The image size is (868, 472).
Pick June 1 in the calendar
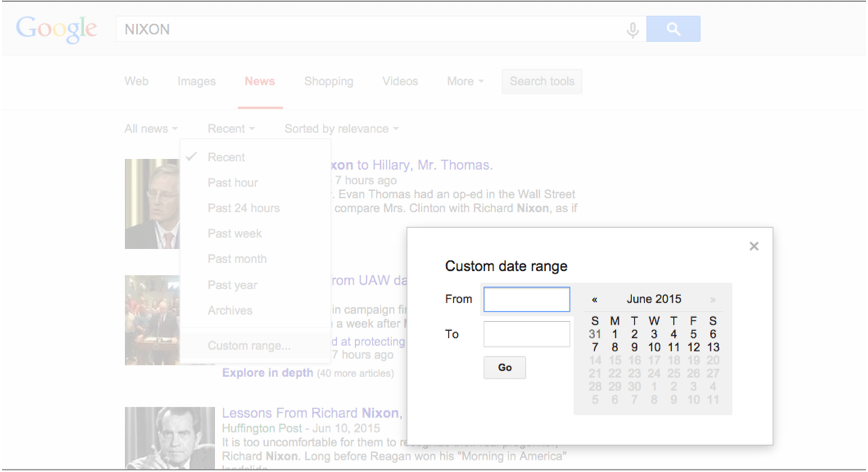614,334
